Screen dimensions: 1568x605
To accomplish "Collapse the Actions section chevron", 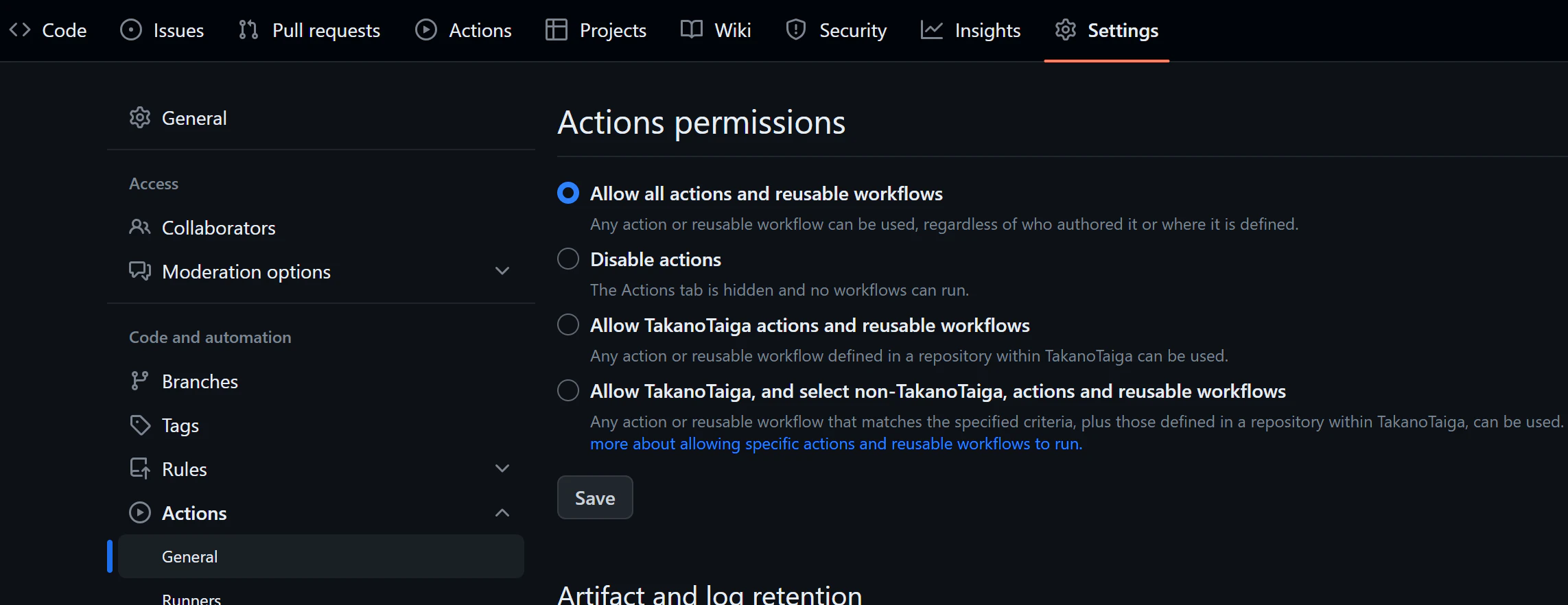I will (502, 512).
